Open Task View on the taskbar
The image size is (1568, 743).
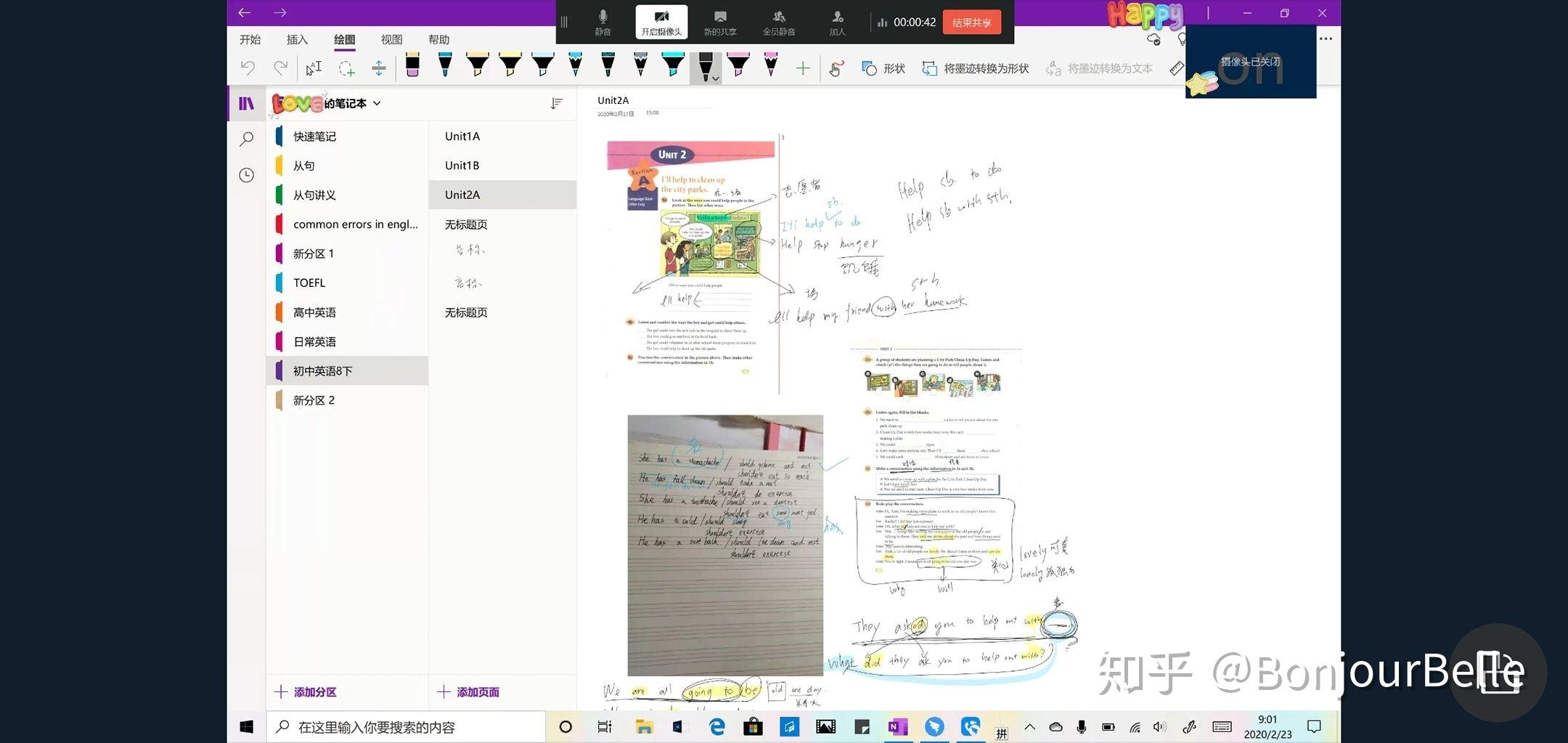click(604, 726)
